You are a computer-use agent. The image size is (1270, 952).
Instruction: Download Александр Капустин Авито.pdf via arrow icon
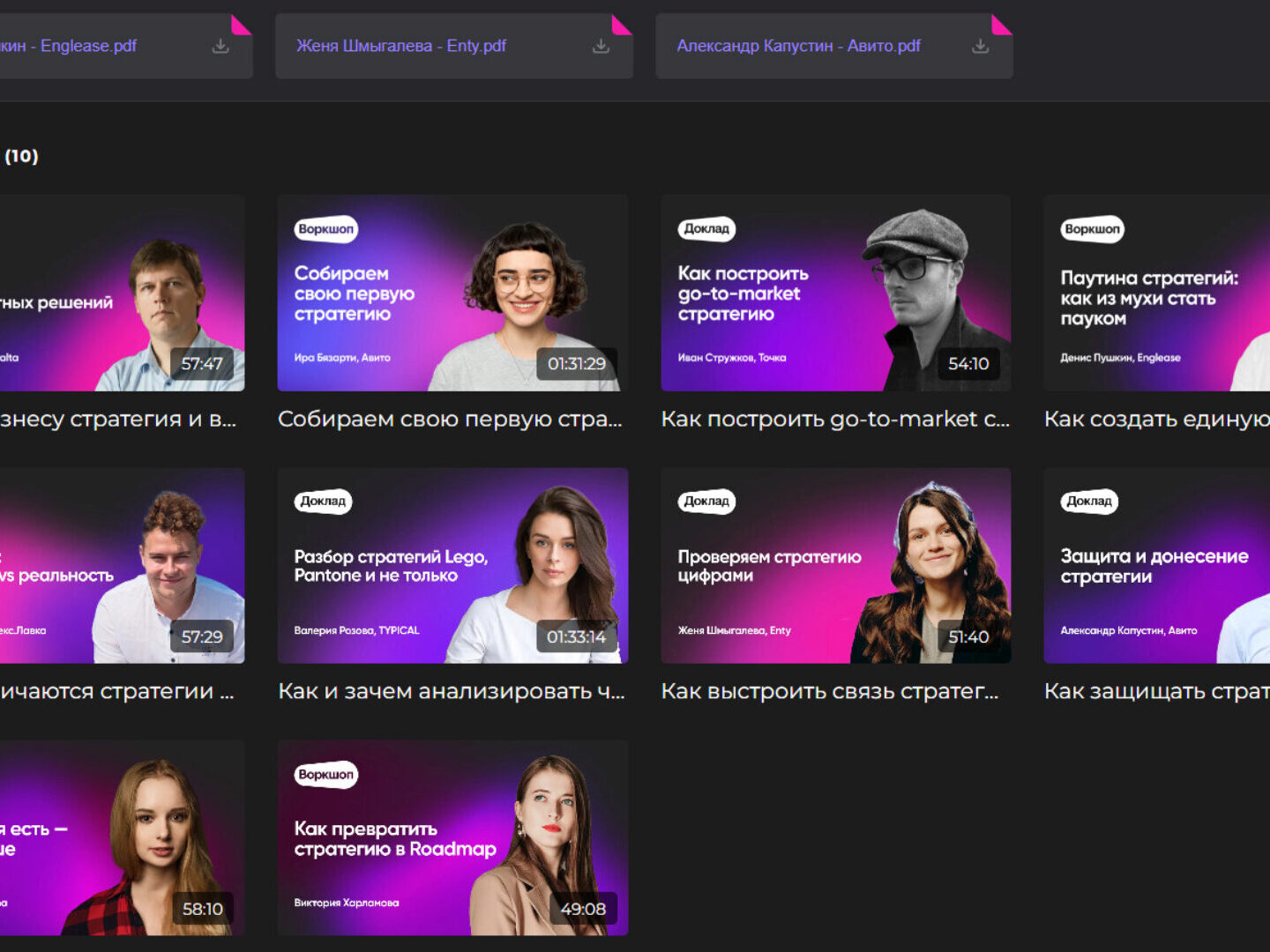tap(980, 46)
